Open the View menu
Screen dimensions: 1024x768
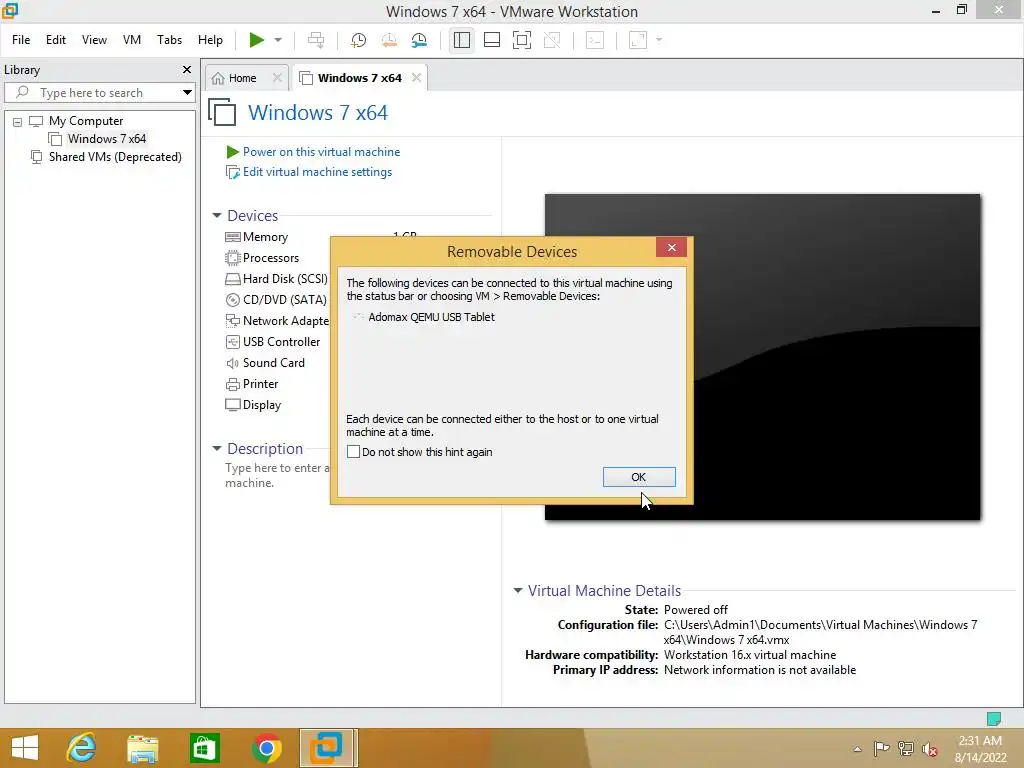coord(94,40)
